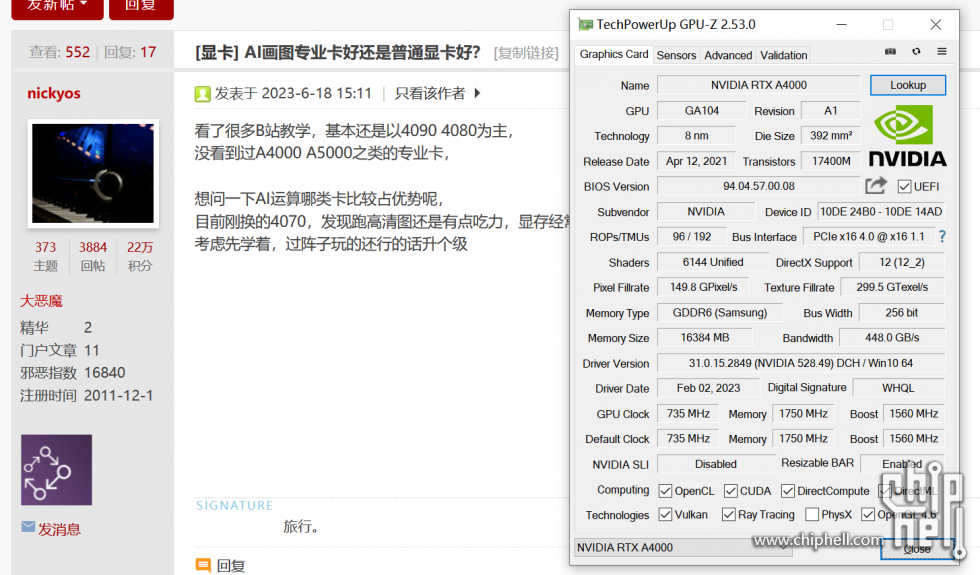Toggle the Ray Tracing checkbox

point(728,514)
